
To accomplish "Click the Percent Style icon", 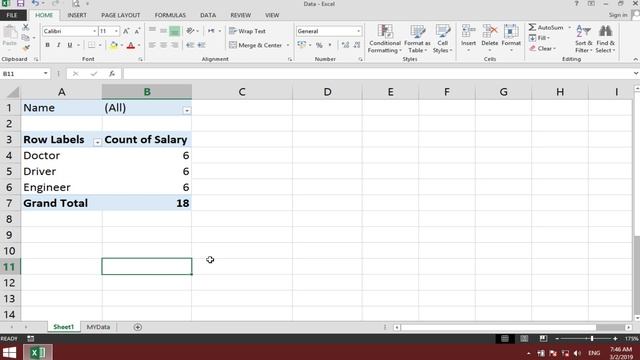I will (x=319, y=45).
